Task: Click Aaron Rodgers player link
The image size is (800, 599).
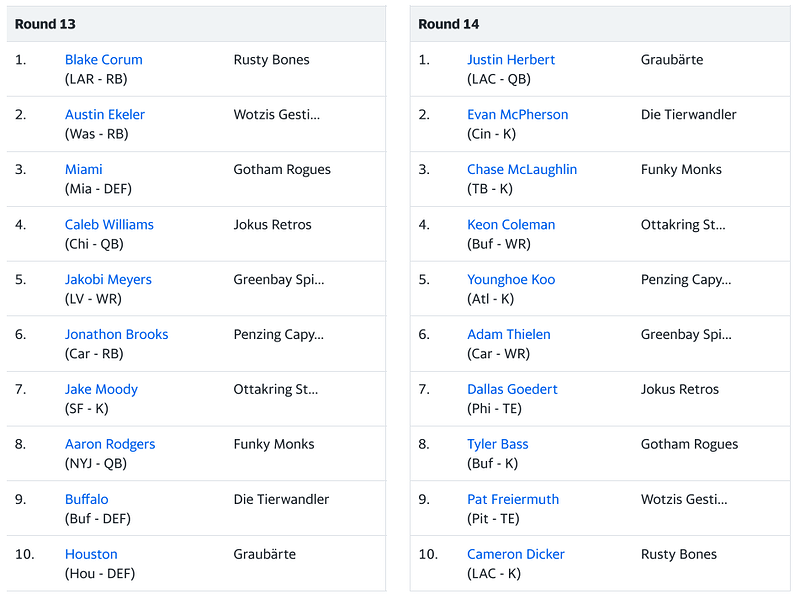Action: pos(110,445)
